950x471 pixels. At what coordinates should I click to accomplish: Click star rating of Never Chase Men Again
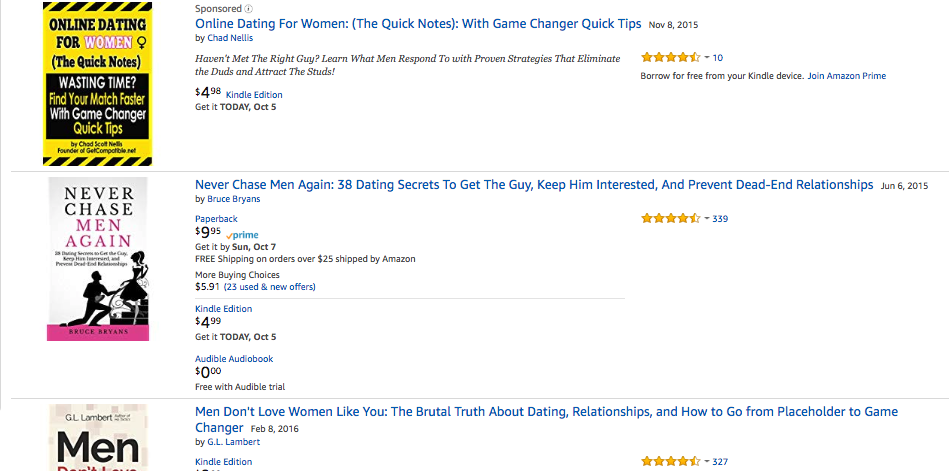pyautogui.click(x=670, y=218)
